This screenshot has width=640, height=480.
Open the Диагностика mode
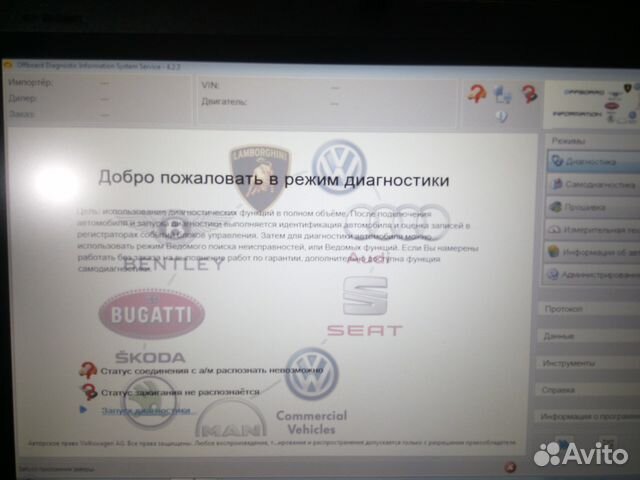click(594, 162)
